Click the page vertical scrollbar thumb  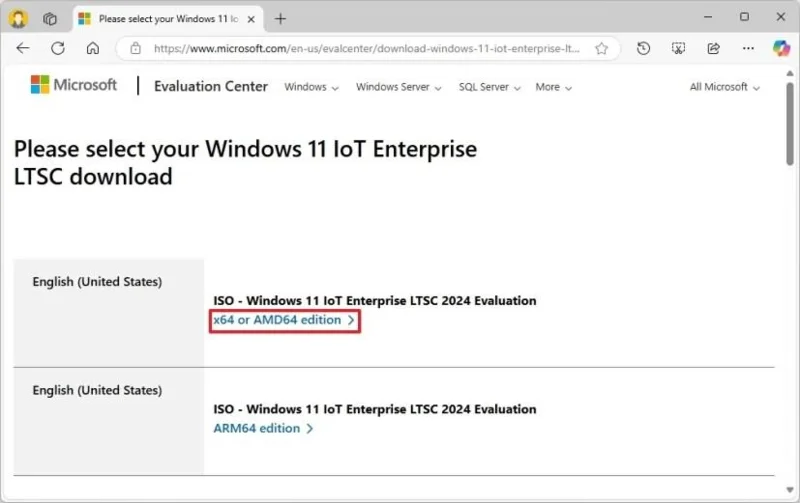pyautogui.click(x=790, y=124)
